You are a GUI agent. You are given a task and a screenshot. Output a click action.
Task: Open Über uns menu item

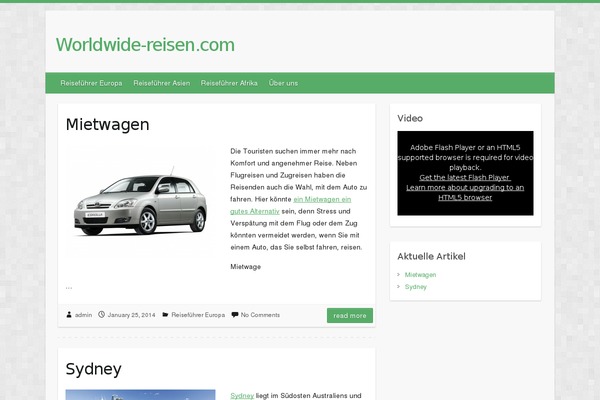(x=283, y=83)
